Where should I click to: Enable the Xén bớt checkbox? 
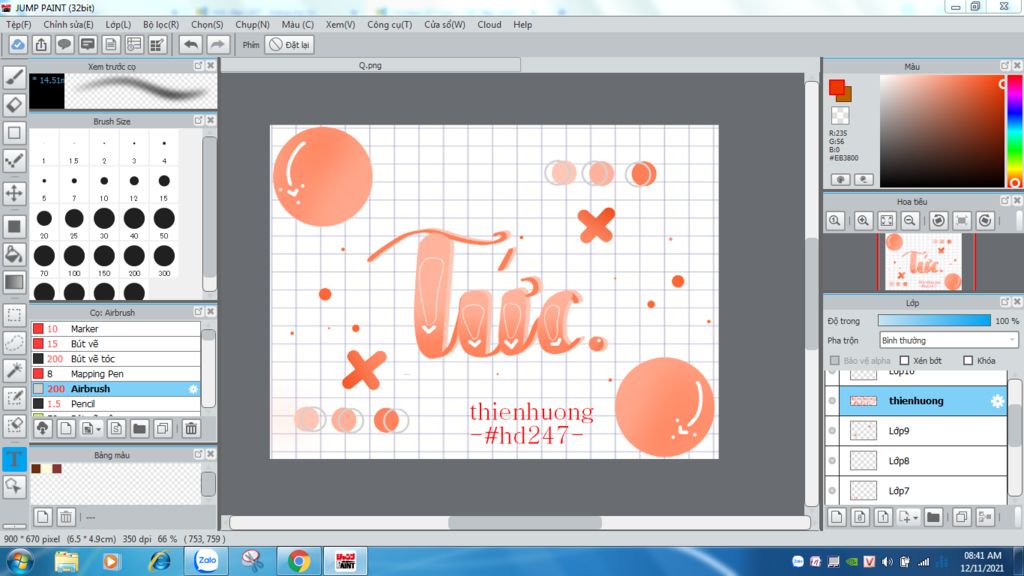(904, 360)
